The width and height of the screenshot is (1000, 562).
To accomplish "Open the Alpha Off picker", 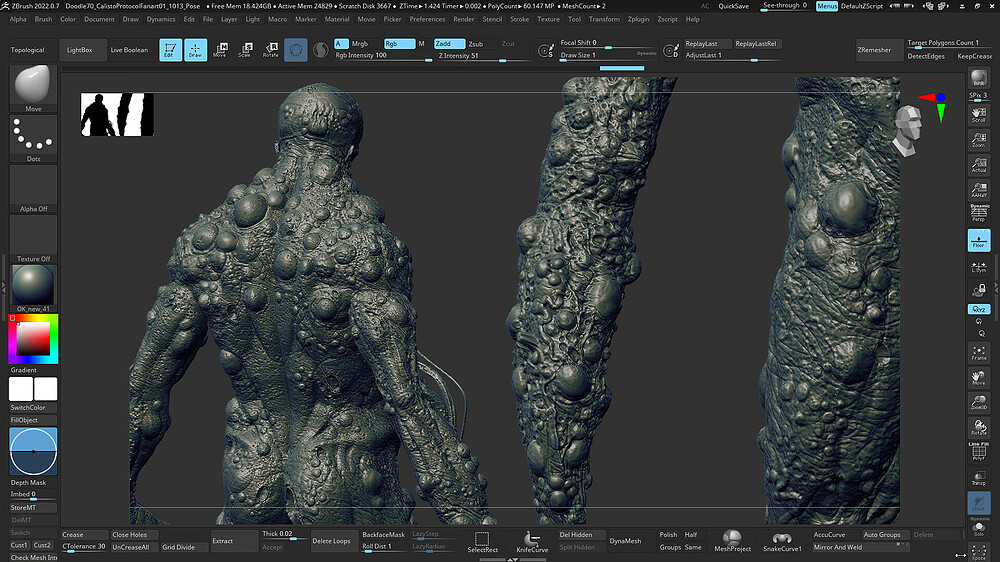I will (x=33, y=189).
